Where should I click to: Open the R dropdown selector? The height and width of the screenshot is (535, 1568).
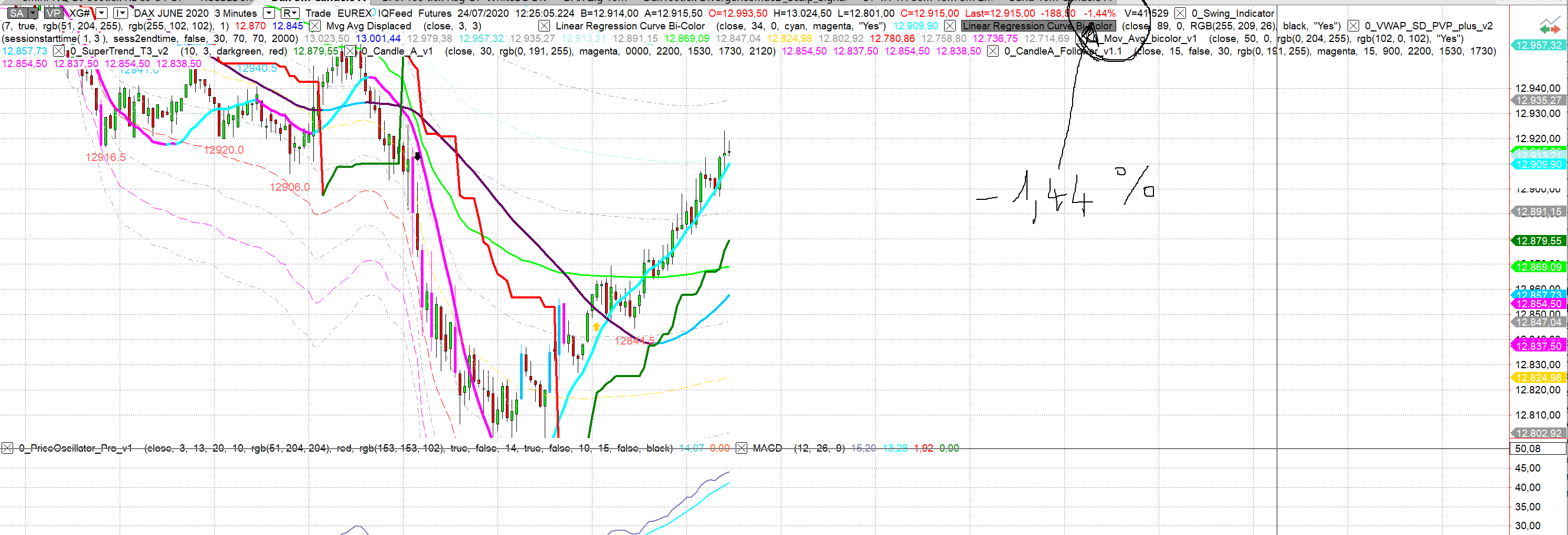tap(290, 13)
